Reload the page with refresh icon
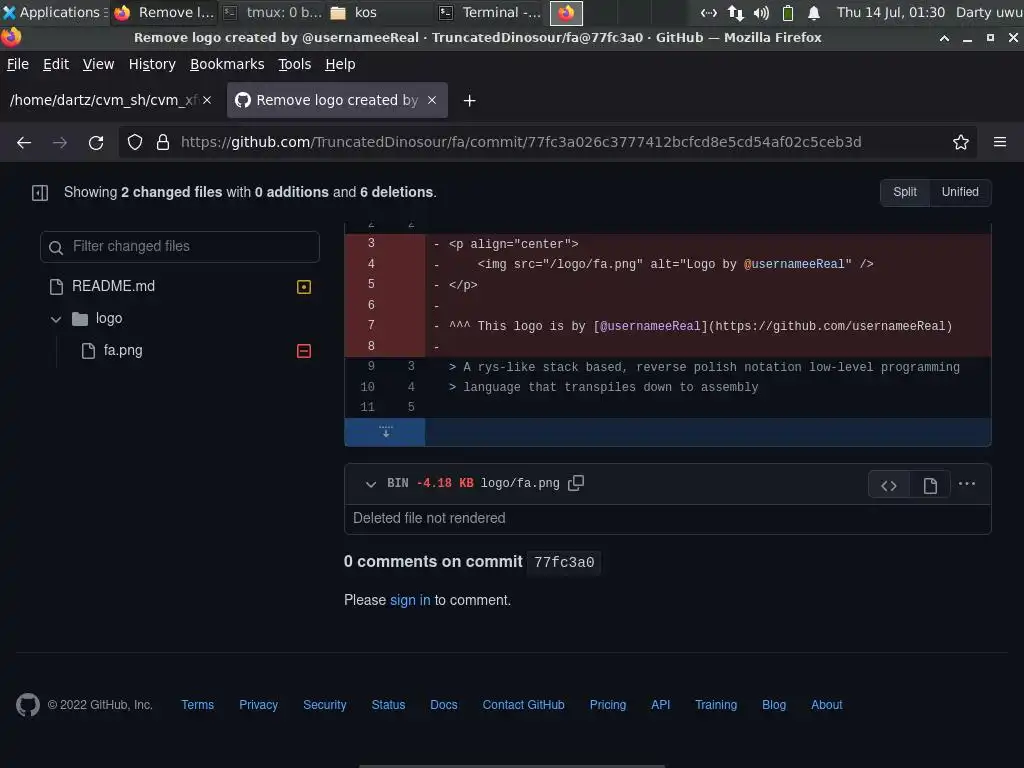This screenshot has width=1024, height=768. [x=96, y=142]
